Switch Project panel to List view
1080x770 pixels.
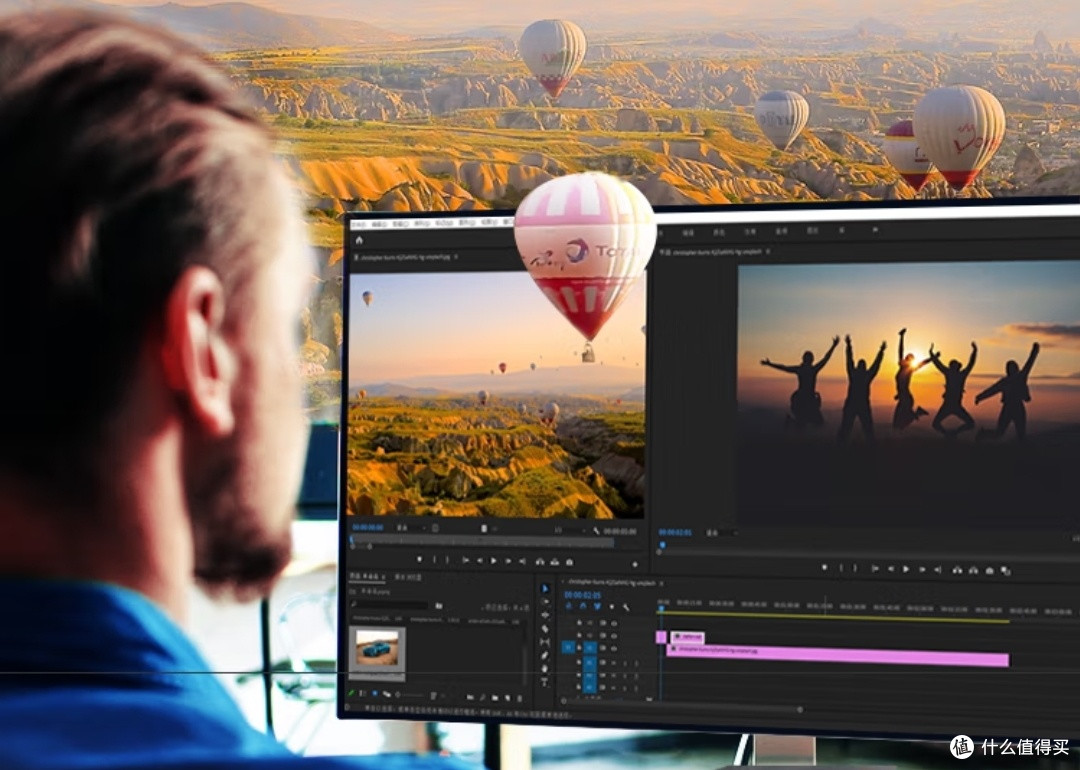point(363,694)
